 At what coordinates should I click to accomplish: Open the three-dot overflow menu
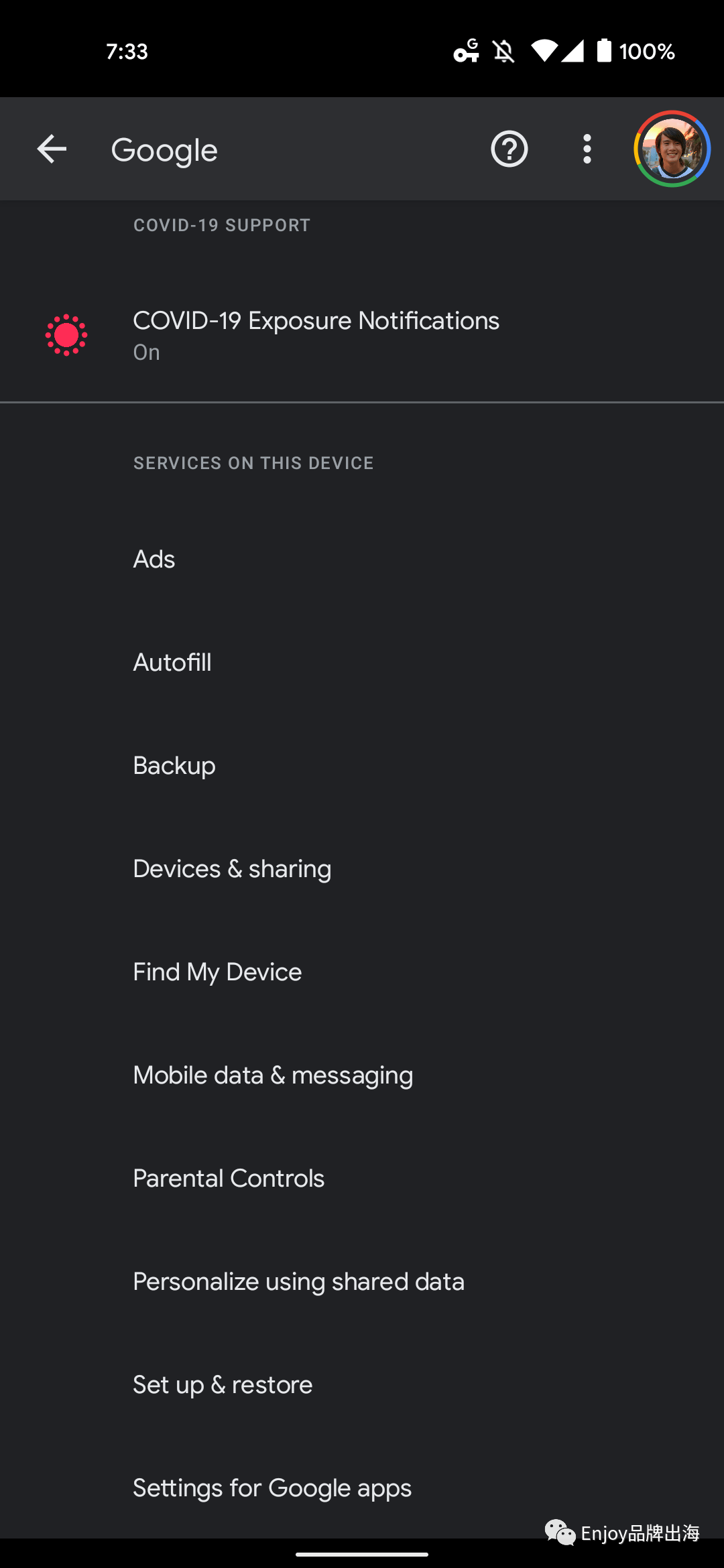point(587,149)
